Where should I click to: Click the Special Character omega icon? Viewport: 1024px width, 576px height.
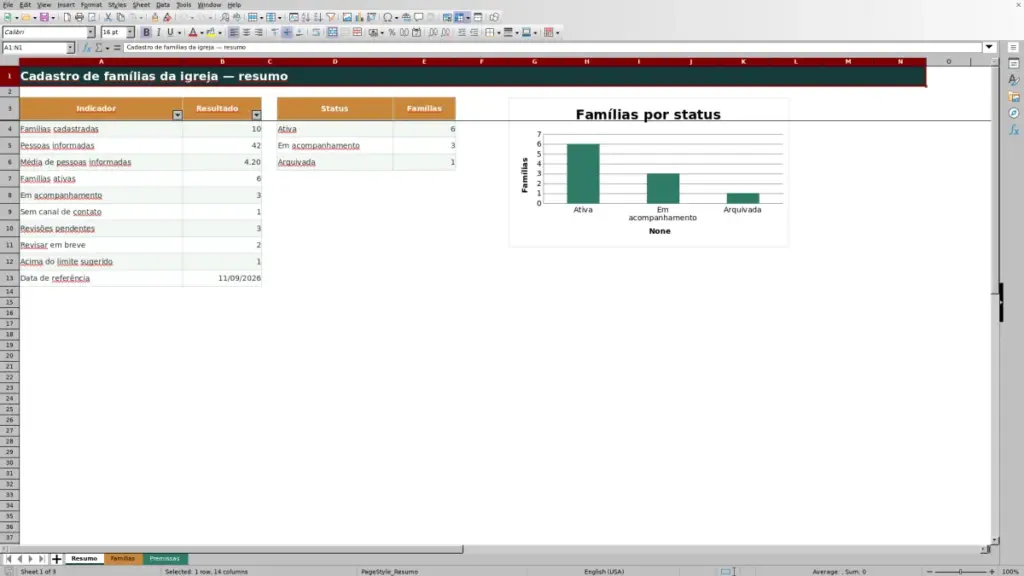(x=388, y=18)
